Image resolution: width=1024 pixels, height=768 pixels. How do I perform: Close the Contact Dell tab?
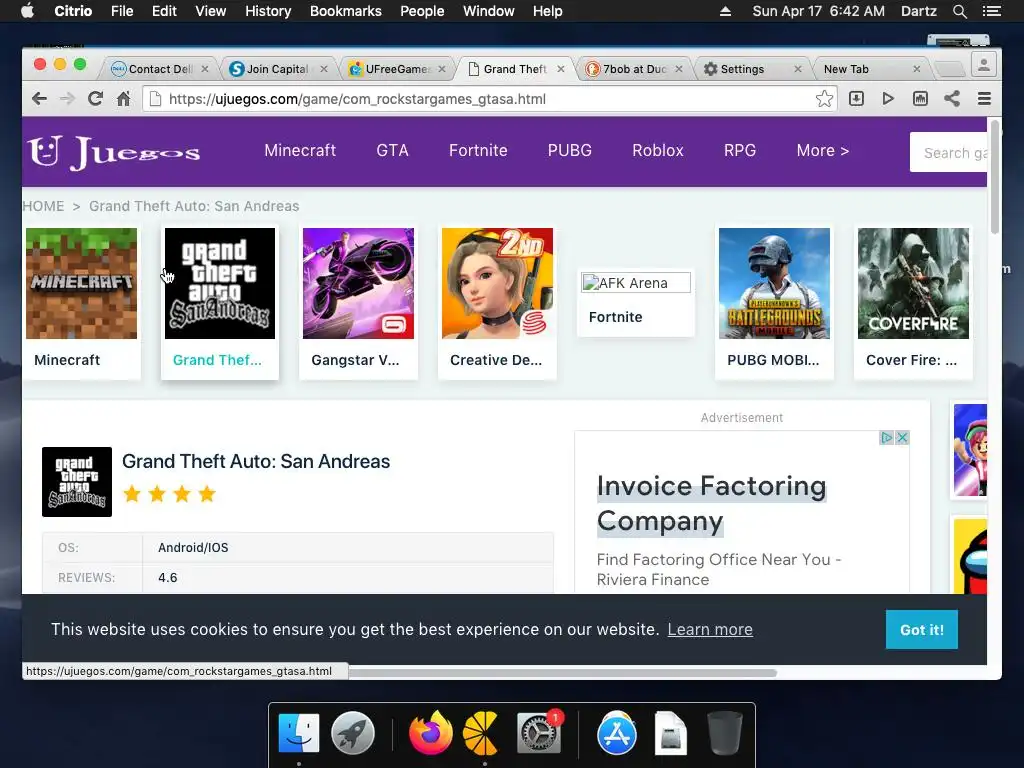coord(204,69)
